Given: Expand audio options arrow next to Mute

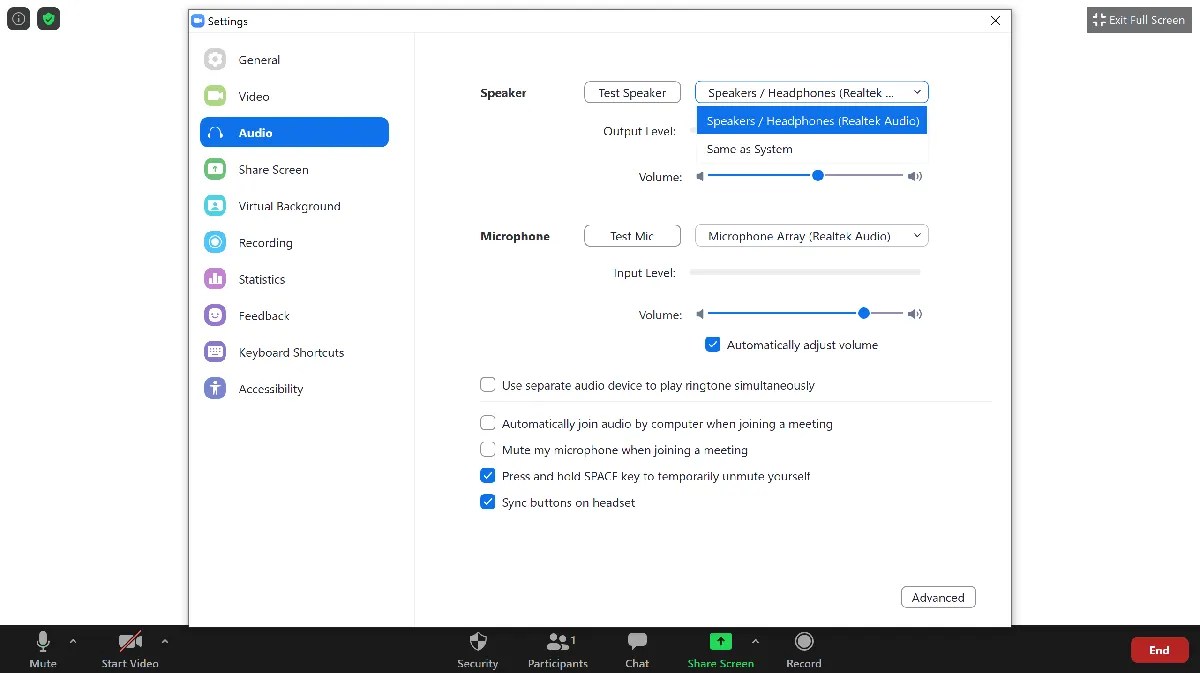Looking at the screenshot, I should [x=72, y=641].
